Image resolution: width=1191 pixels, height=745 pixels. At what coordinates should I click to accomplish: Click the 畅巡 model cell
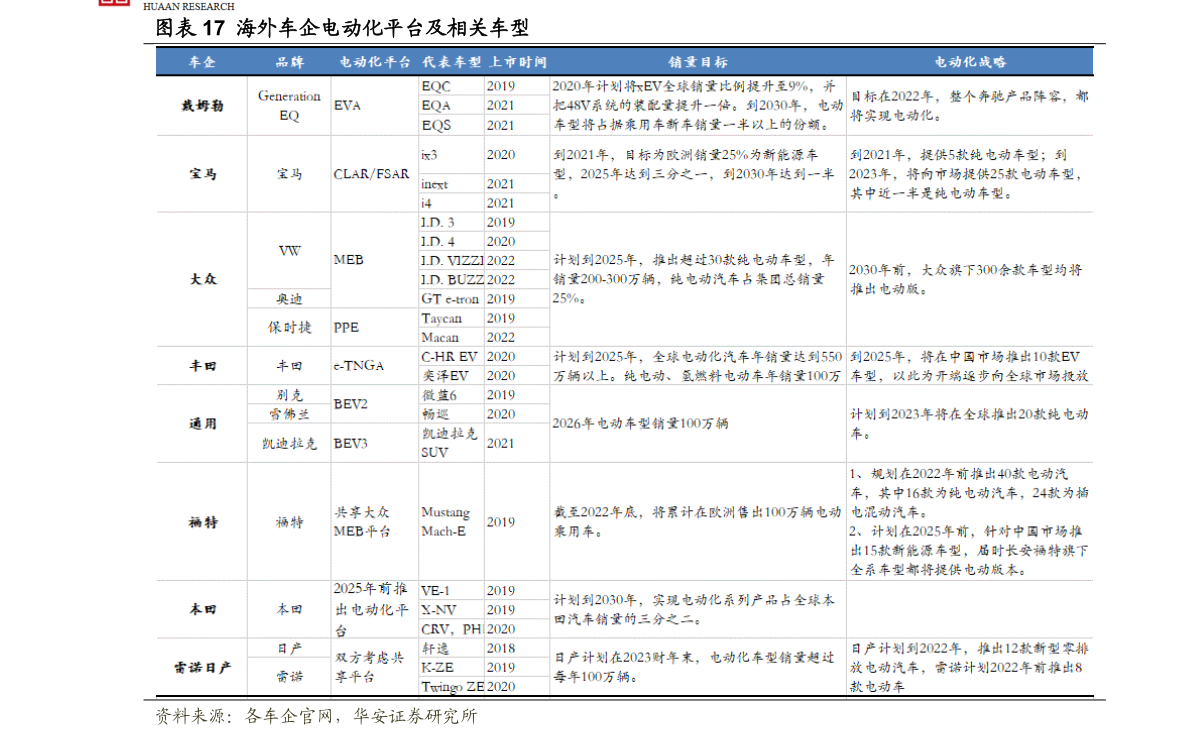pos(435,415)
